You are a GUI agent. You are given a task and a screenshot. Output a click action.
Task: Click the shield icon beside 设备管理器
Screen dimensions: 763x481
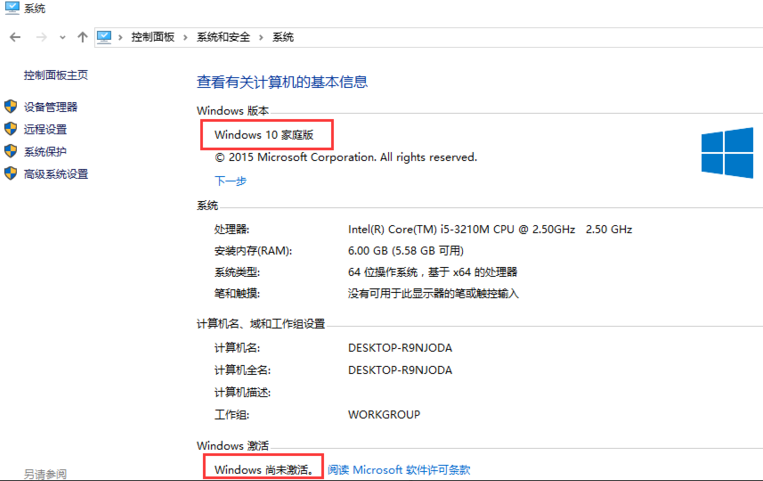coord(11,107)
